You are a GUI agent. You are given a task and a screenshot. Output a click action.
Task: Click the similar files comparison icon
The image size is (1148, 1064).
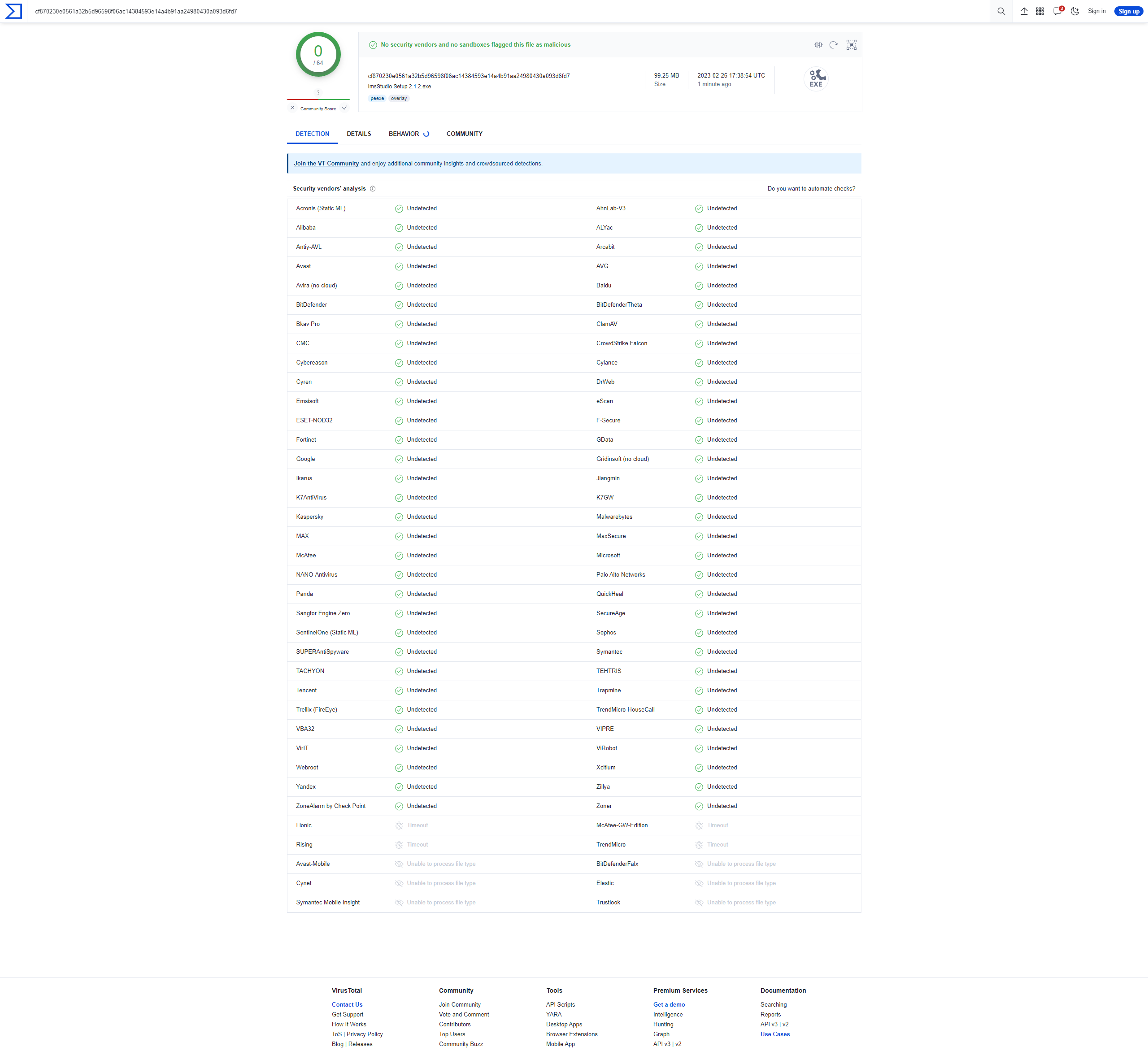click(x=818, y=44)
